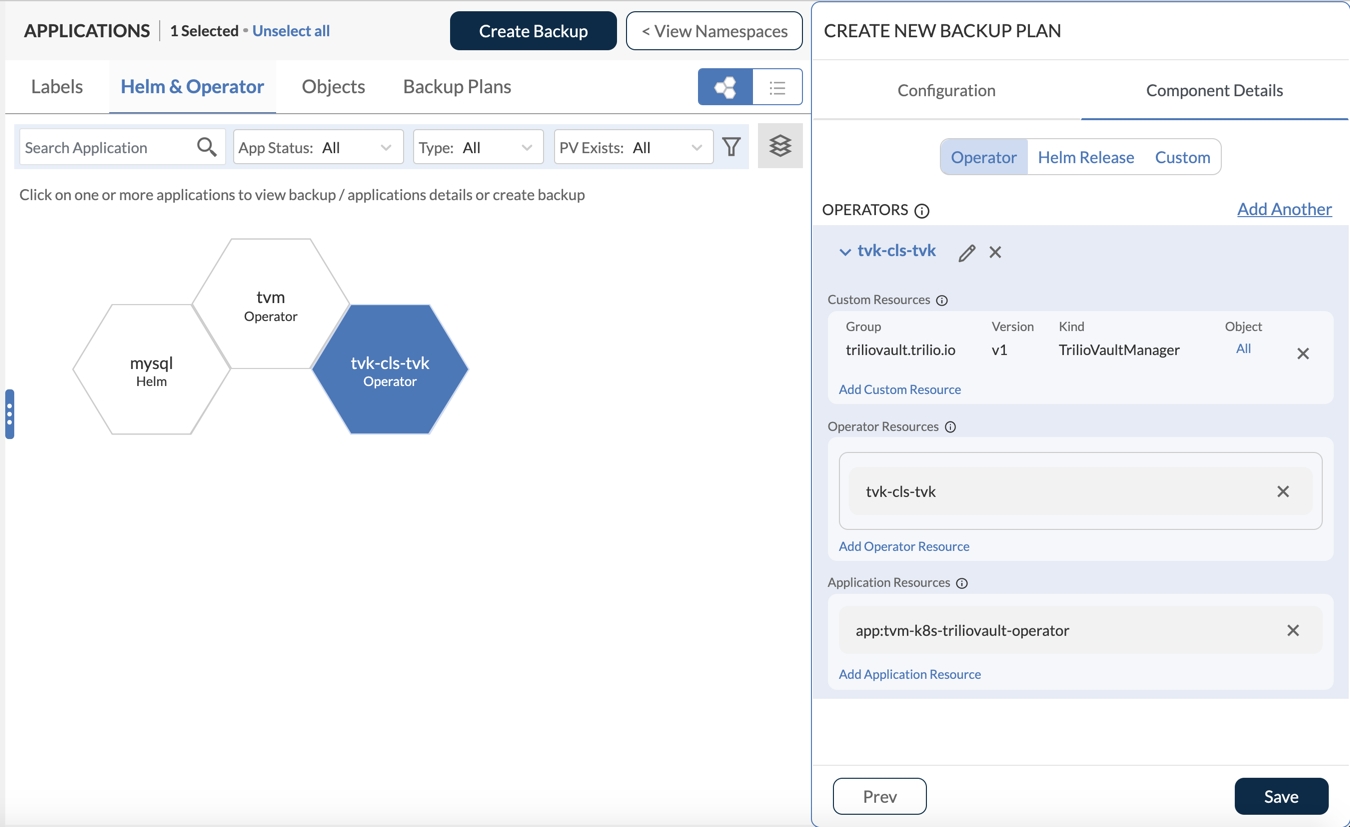The image size is (1350, 827).
Task: Remove app:tvm-k8s-triliovault-operator application resource
Action: point(1293,631)
